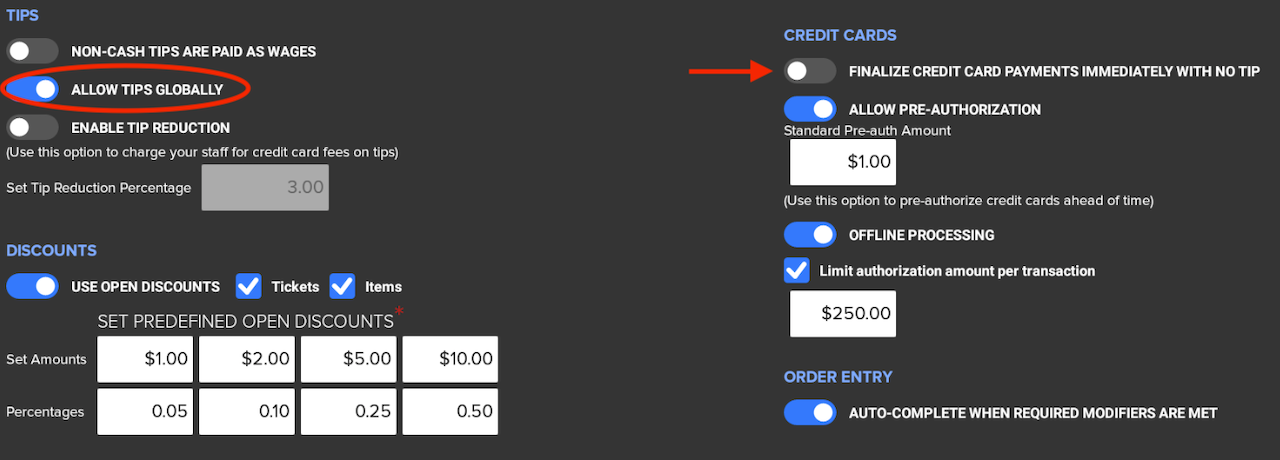Disable the Offline Processing toggle

(x=810, y=235)
